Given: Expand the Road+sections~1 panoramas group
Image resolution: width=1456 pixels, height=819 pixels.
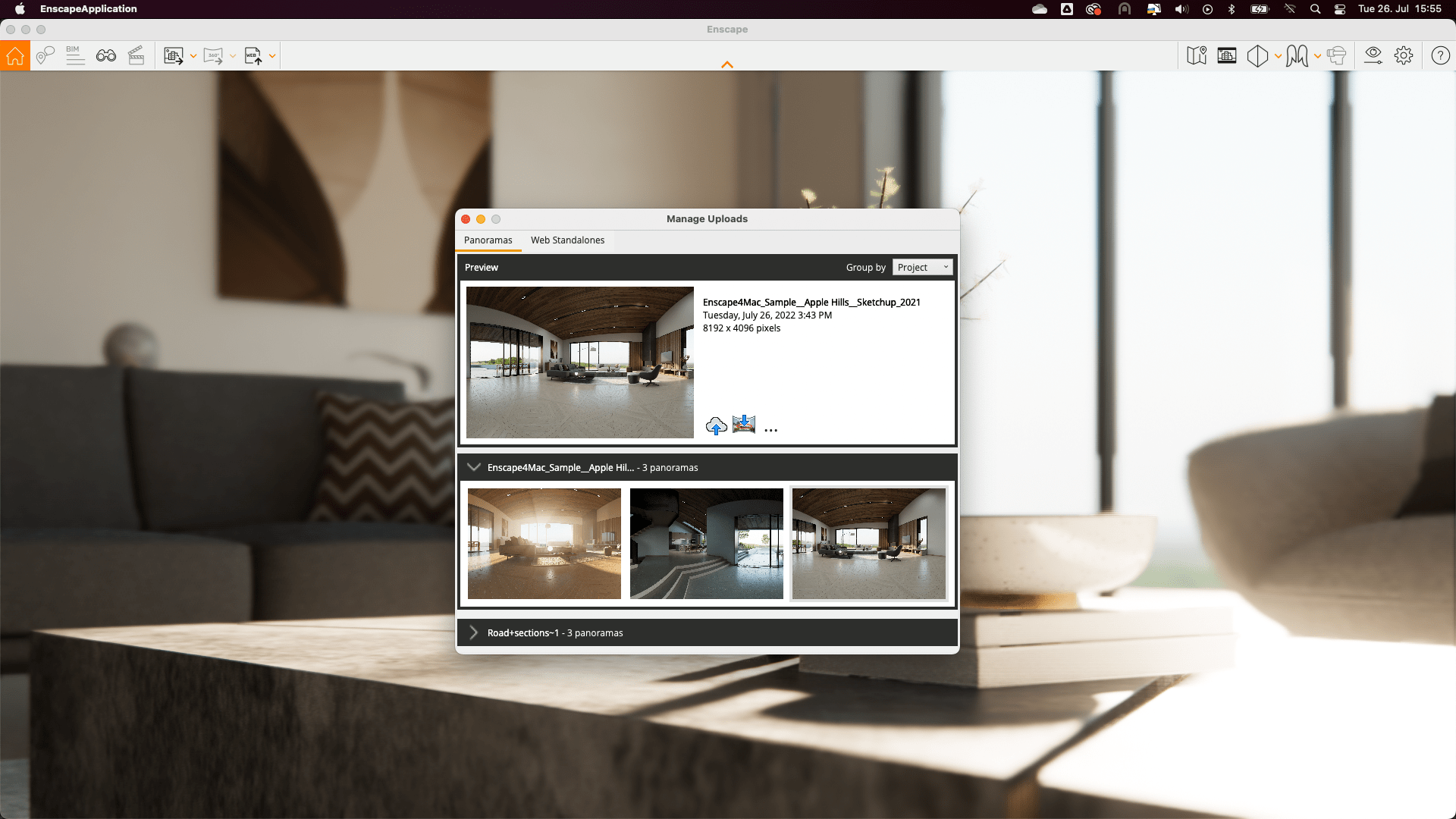Looking at the screenshot, I should pos(474,633).
